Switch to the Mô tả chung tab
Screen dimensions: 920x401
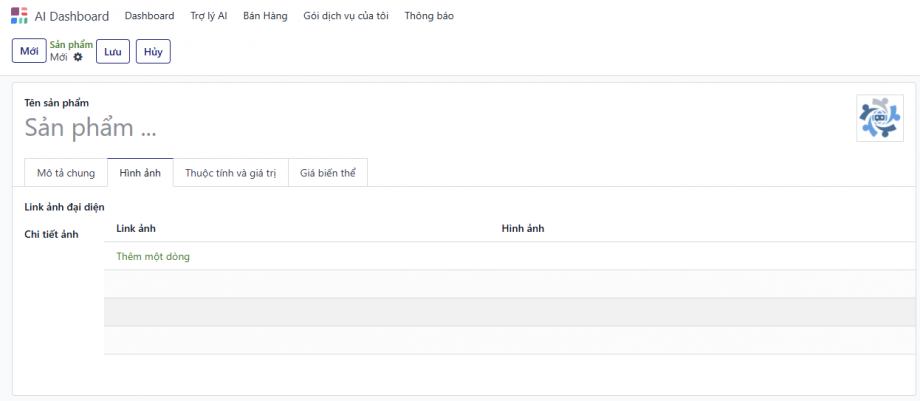66,173
